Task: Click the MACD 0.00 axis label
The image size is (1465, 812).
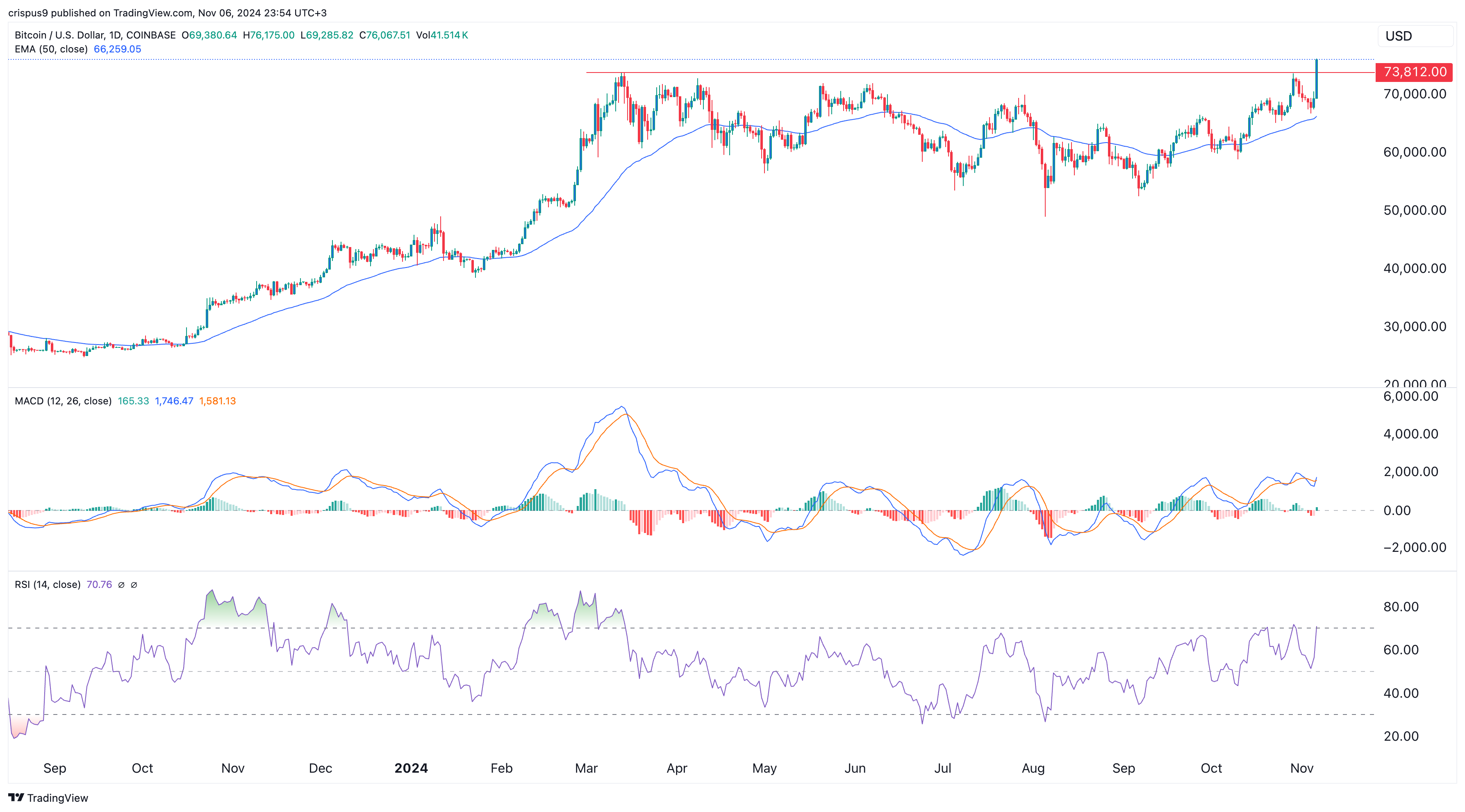Action: (x=1397, y=510)
